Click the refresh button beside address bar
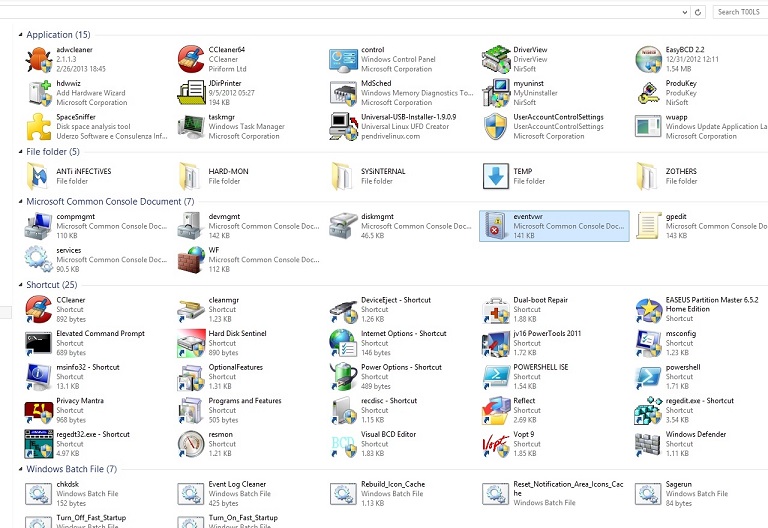768x528 pixels. (x=698, y=12)
